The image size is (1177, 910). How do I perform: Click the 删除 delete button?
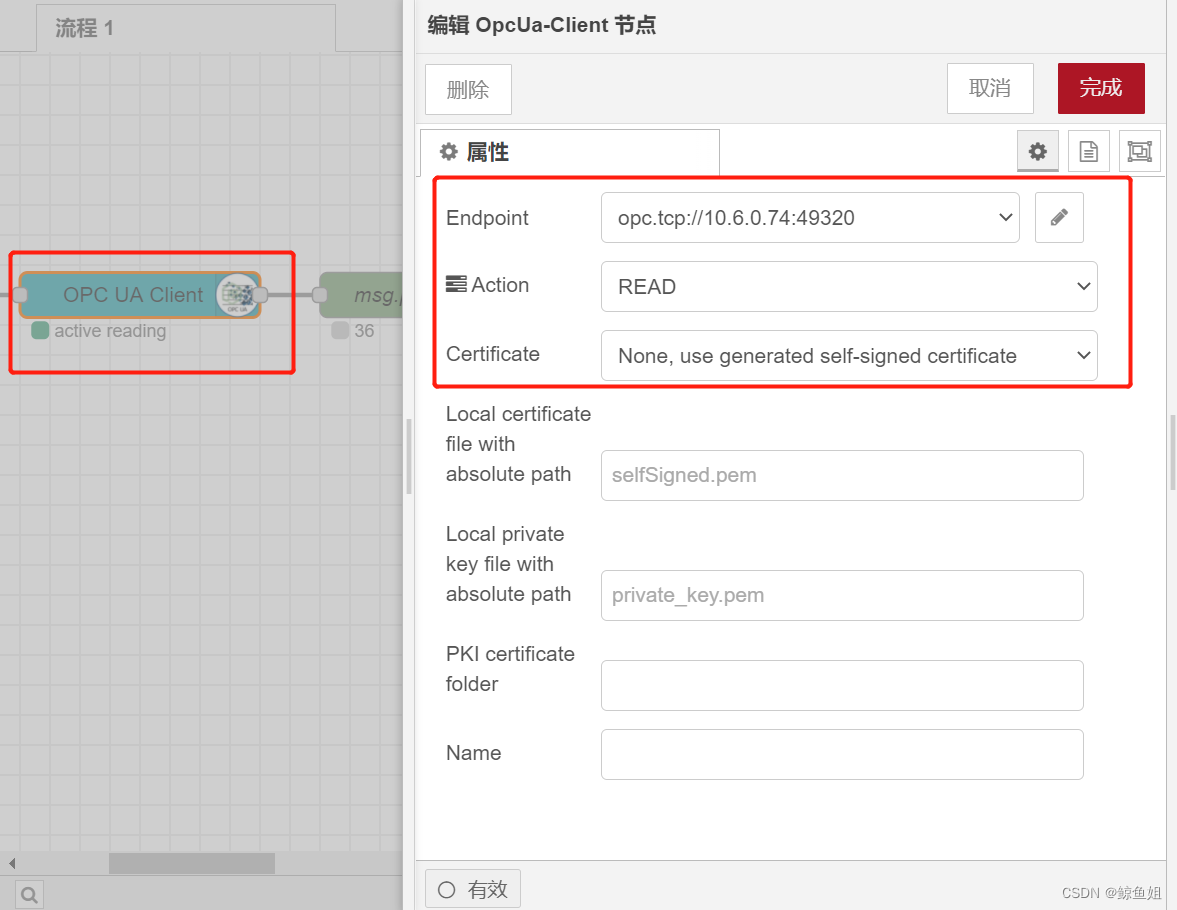[x=468, y=89]
